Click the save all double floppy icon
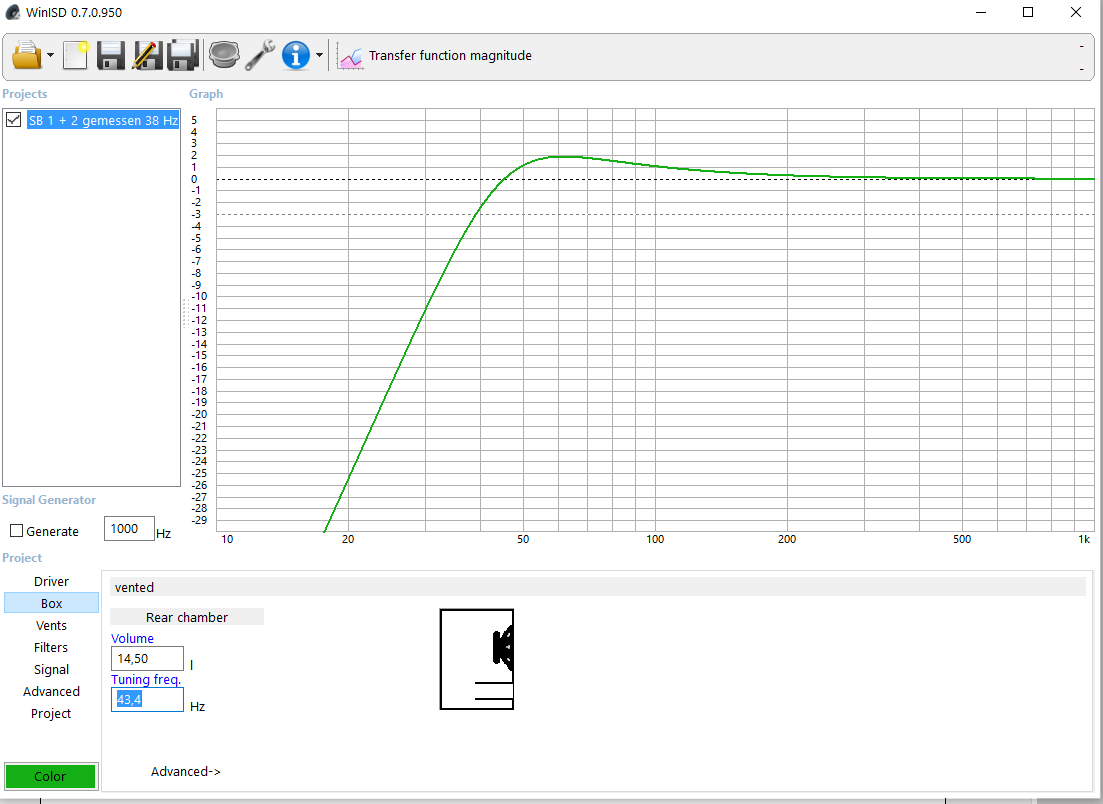 [183, 55]
